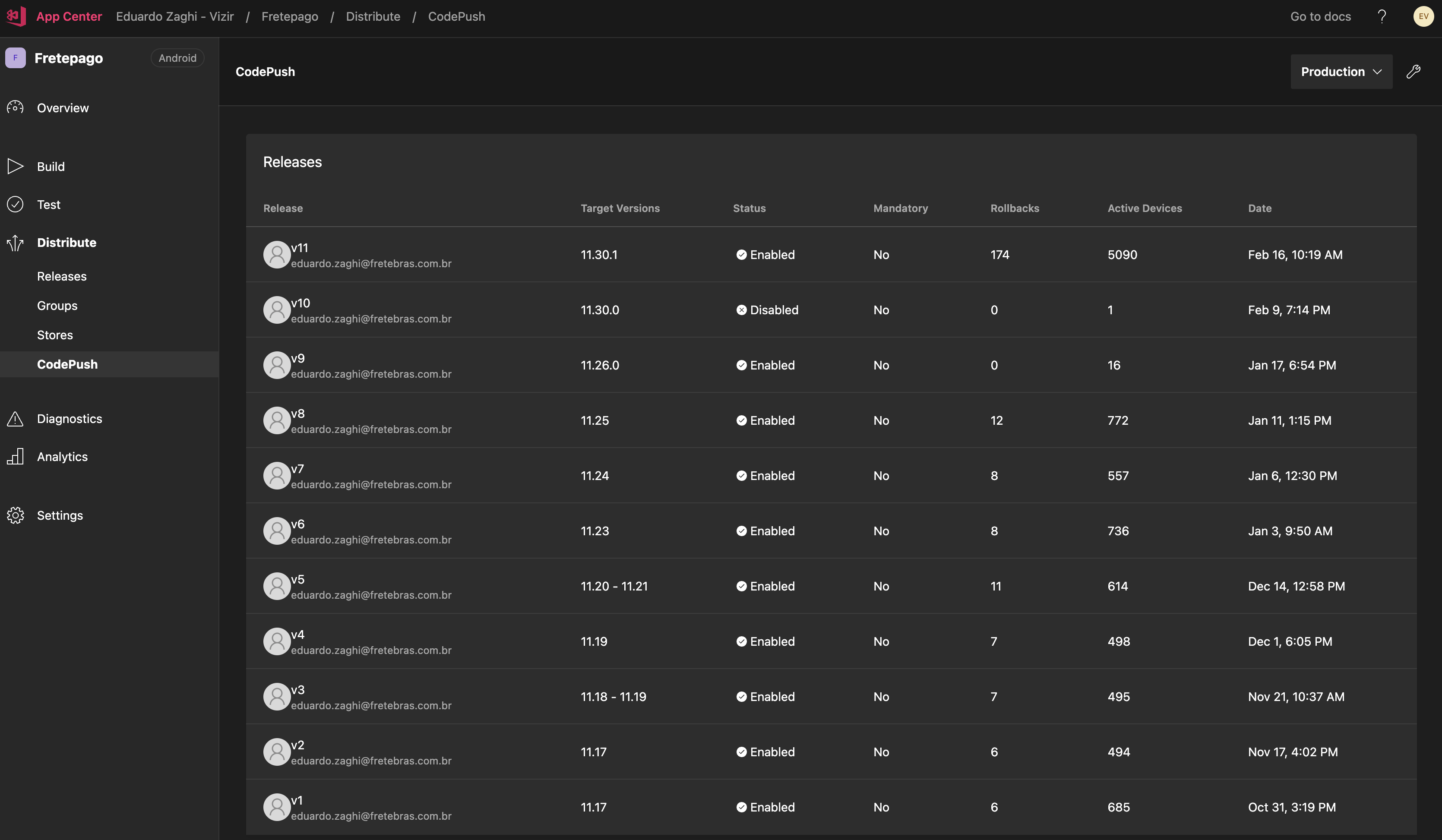Click Go to docs link
Screen dimensions: 1442x840
coord(1321,16)
